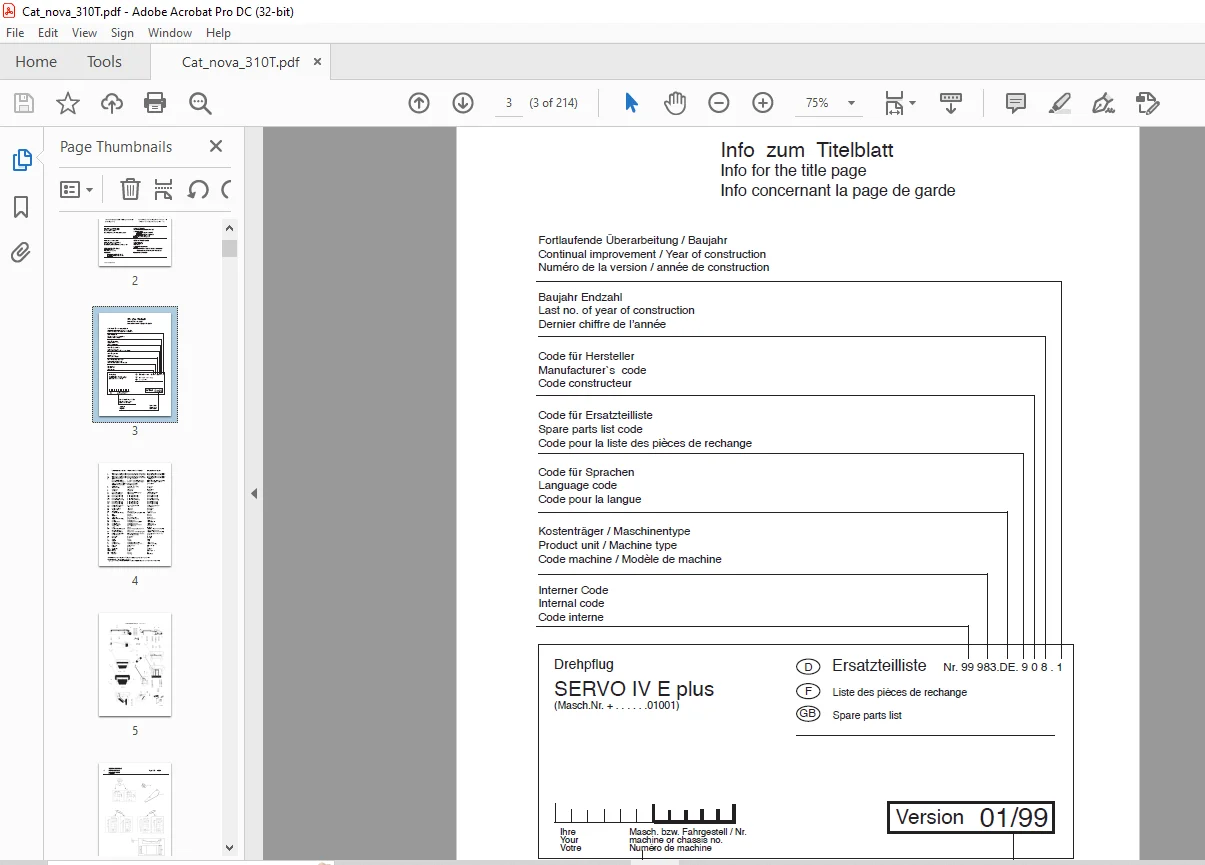Click the read mode keyboard-scroll icon

pos(950,103)
